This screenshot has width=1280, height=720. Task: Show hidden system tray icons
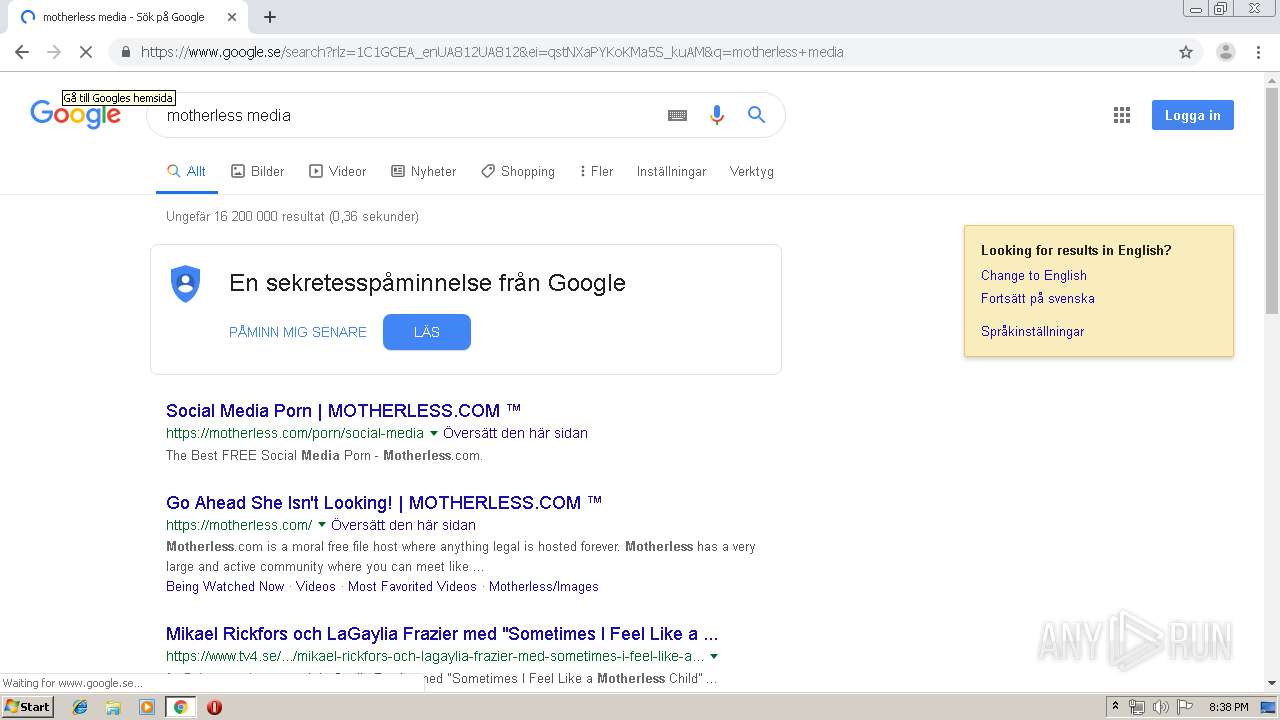1116,707
